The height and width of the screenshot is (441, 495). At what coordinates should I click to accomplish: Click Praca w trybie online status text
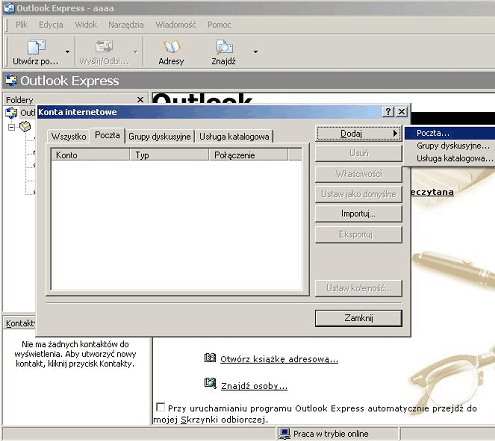tap(331, 434)
